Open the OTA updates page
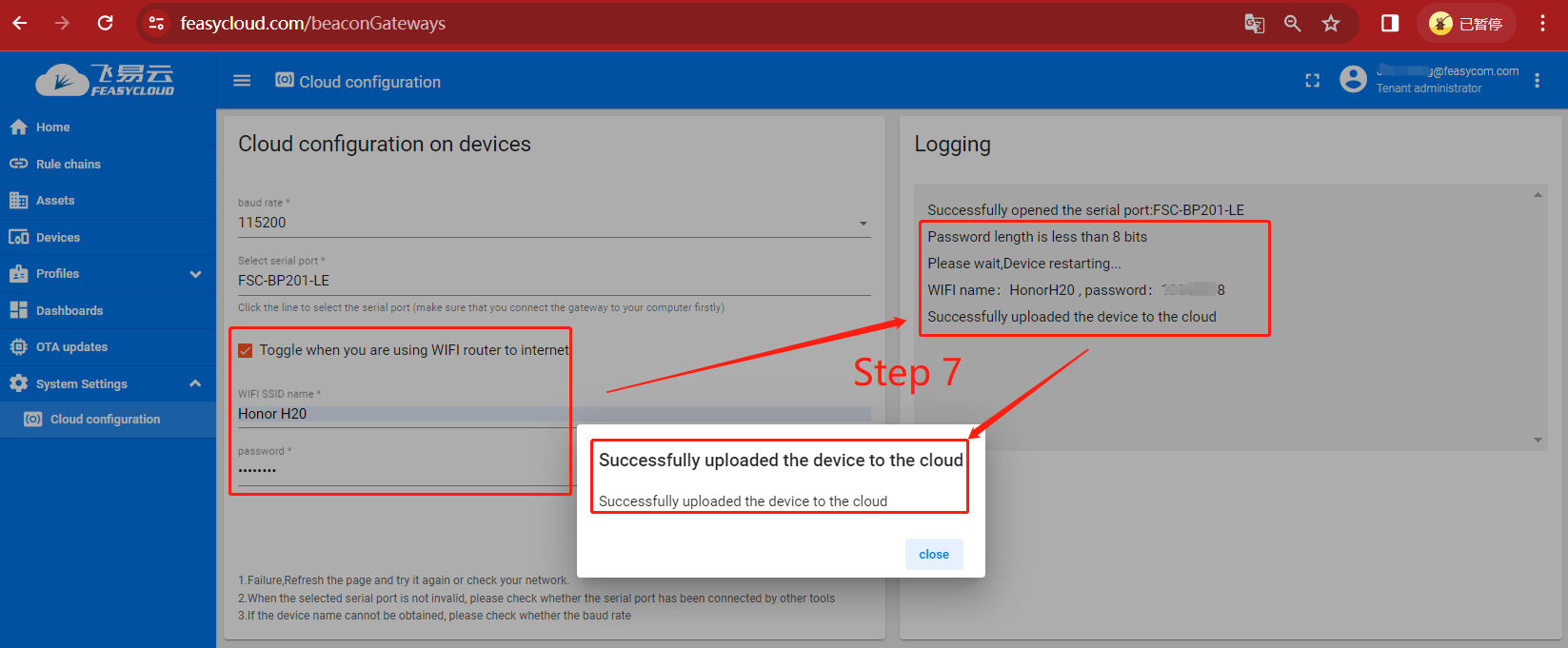Viewport: 1568px width, 648px height. pos(71,347)
